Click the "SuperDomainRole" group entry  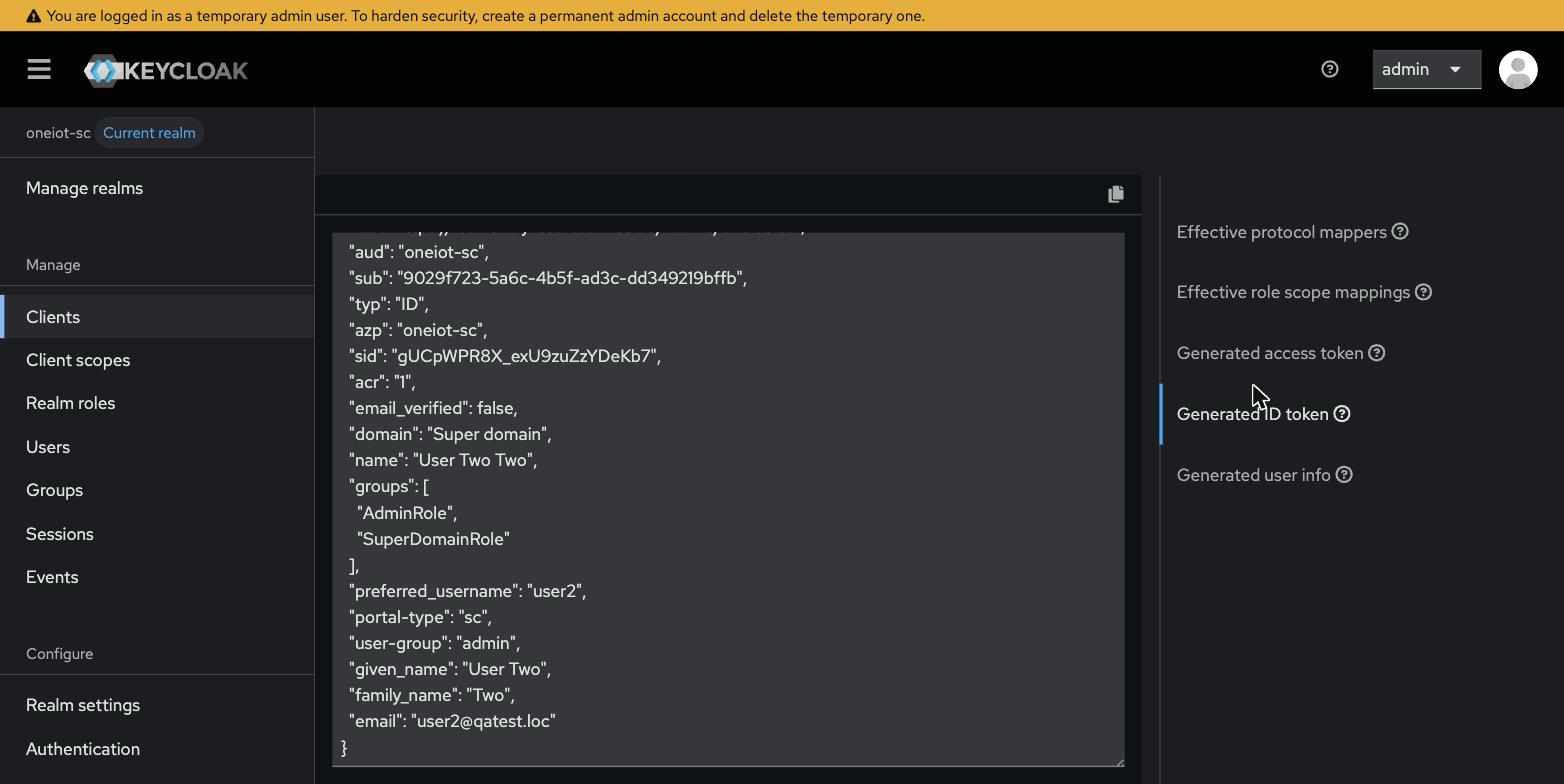[x=433, y=539]
